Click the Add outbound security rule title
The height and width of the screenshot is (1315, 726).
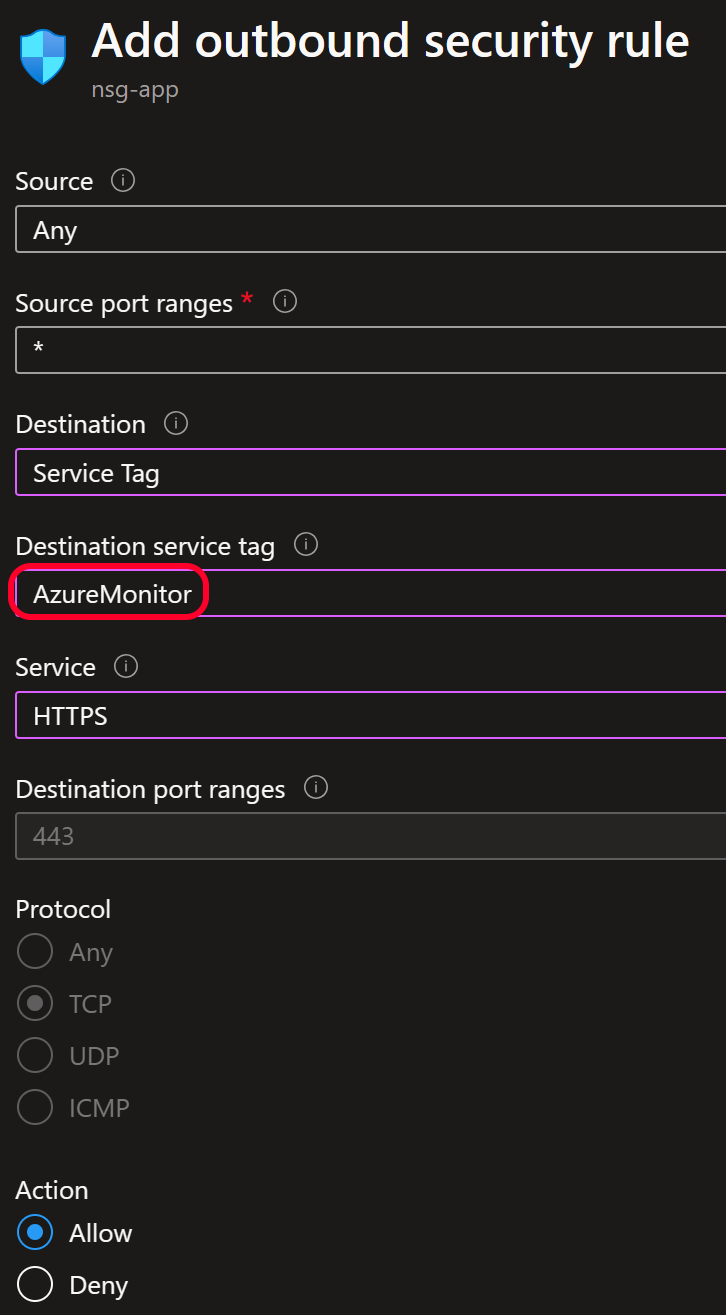[390, 41]
